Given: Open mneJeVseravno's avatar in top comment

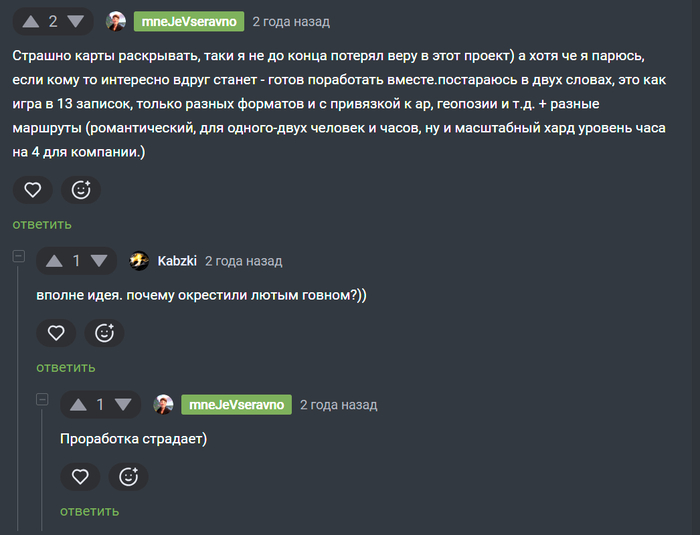Looking at the screenshot, I should [x=116, y=21].
